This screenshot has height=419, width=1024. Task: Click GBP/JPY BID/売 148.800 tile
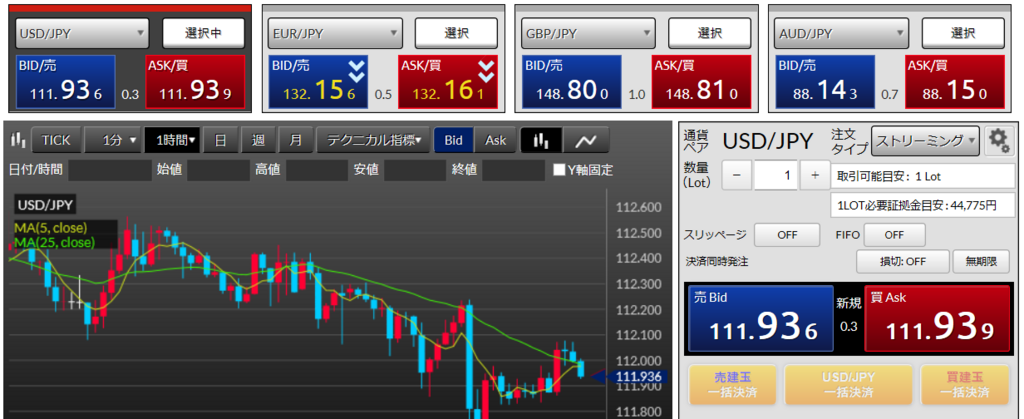point(571,82)
